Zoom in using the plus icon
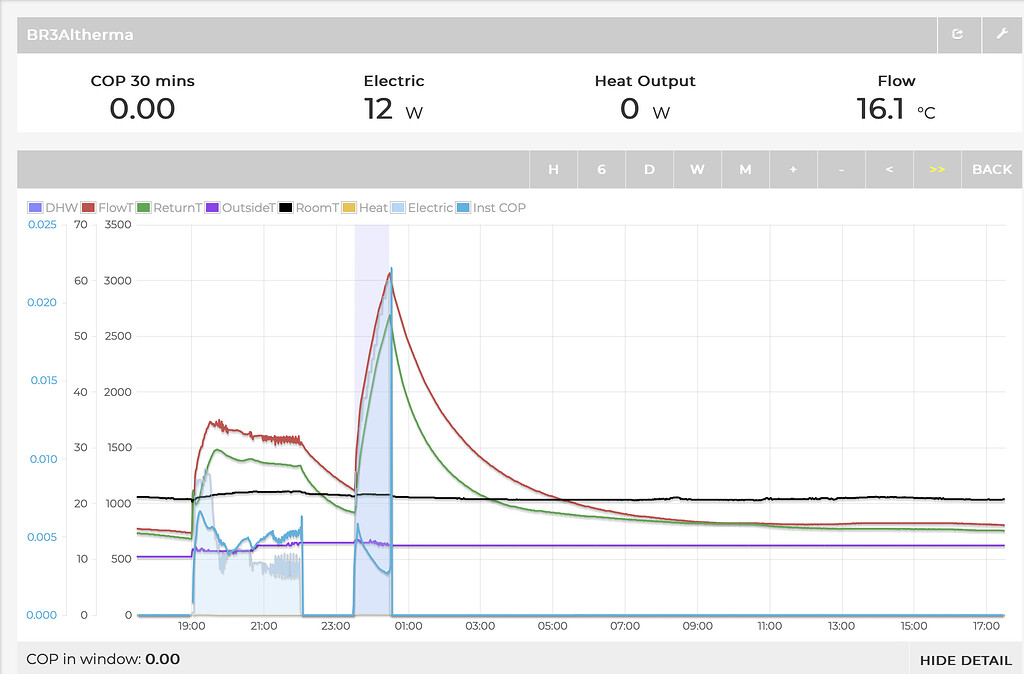 click(793, 169)
